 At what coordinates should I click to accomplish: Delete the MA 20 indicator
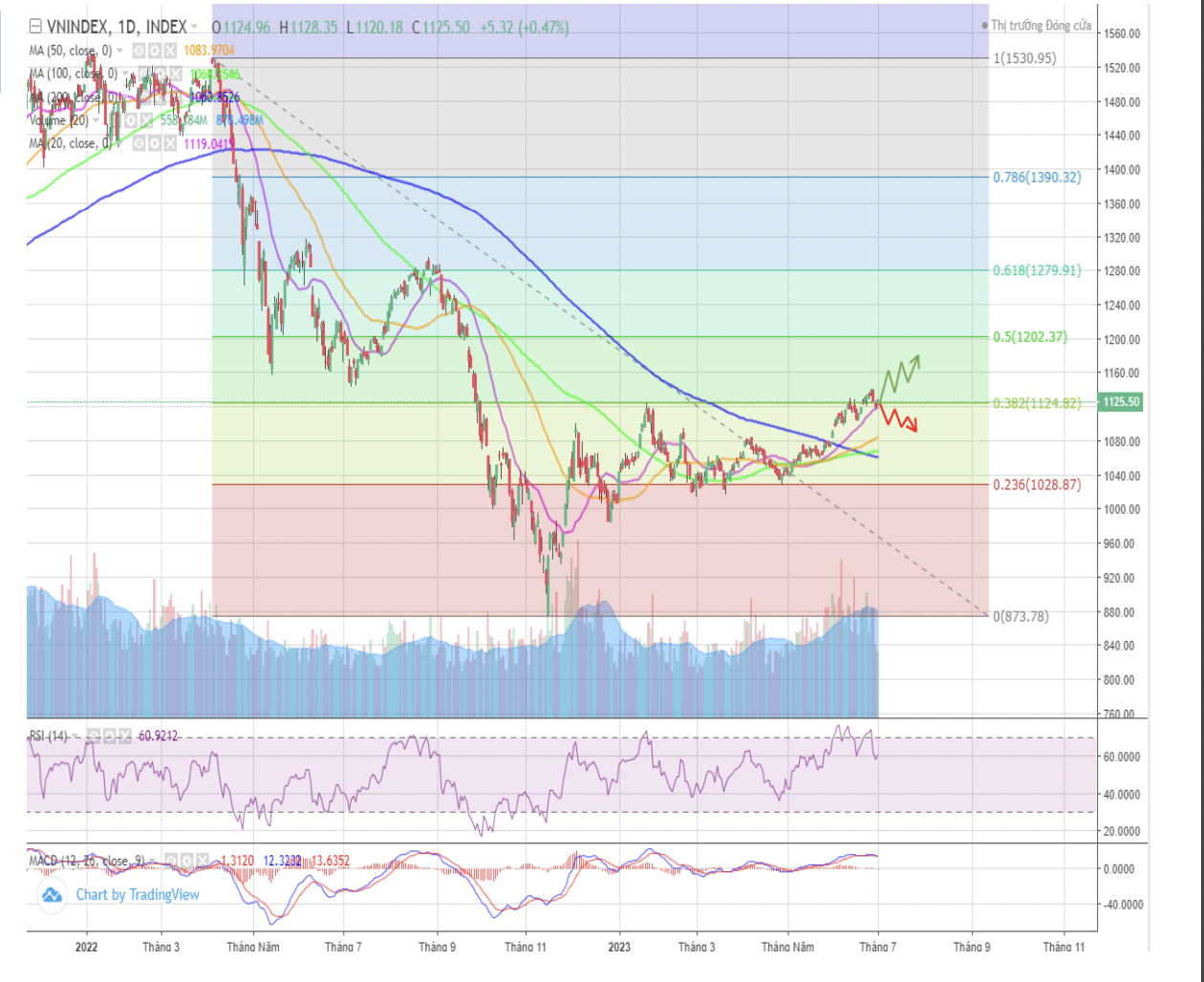pos(170,143)
